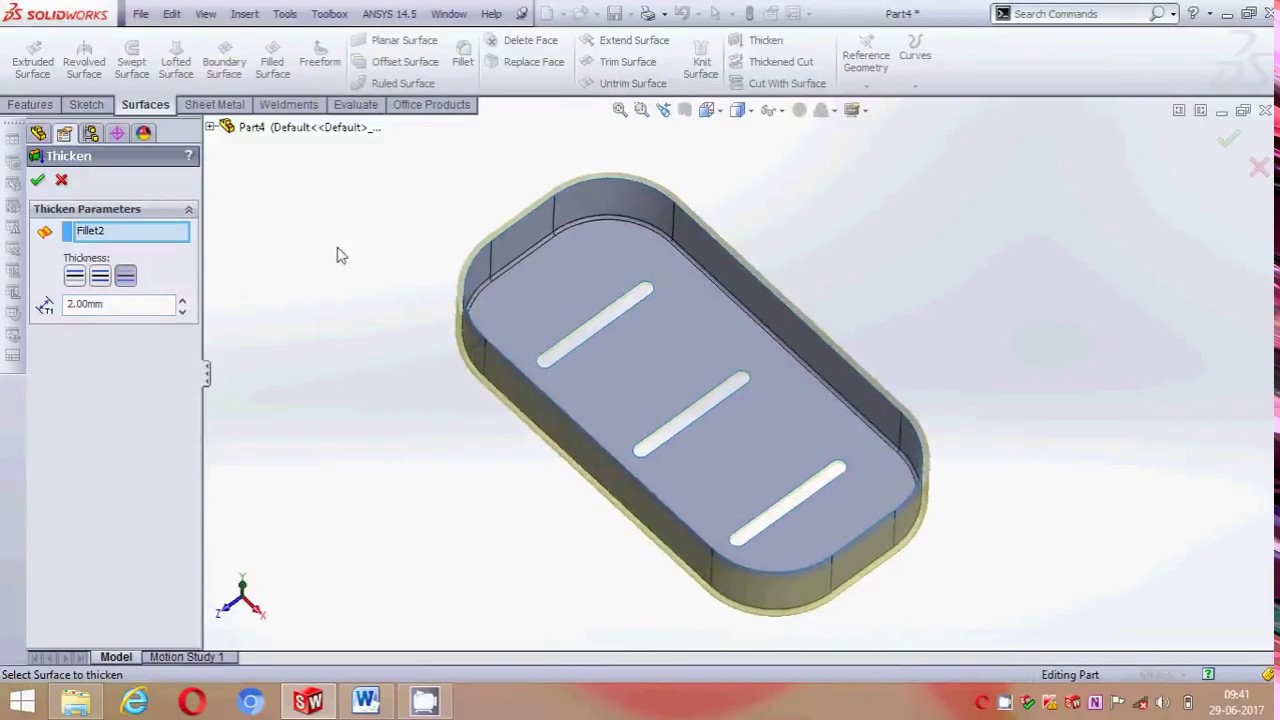Open Thicken help question mark

pos(188,156)
